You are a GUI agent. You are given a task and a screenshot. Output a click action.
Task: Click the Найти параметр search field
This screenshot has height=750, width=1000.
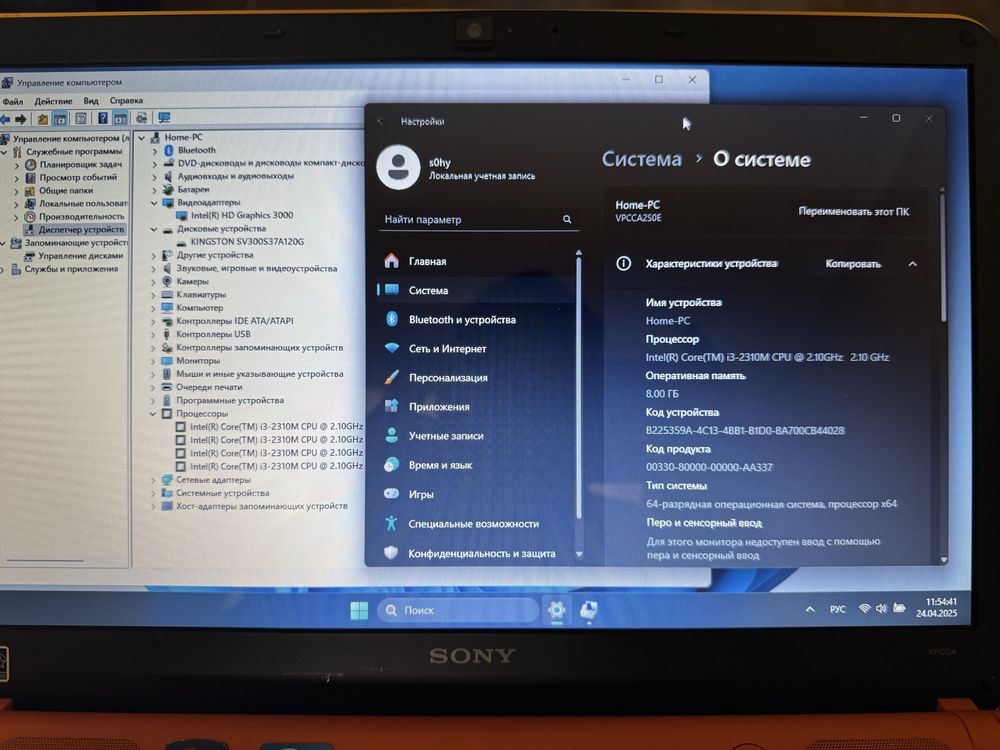click(x=478, y=219)
